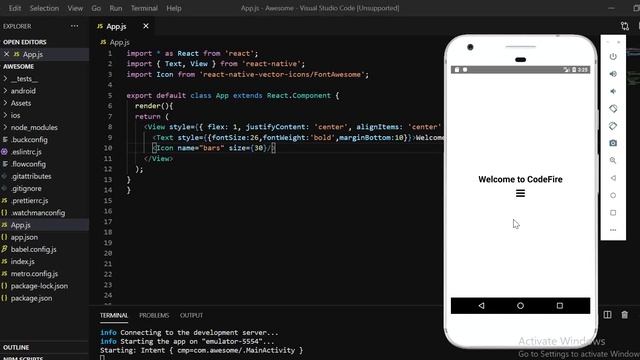
Task: Tap the Android back button on the phone screen
Action: (x=482, y=306)
